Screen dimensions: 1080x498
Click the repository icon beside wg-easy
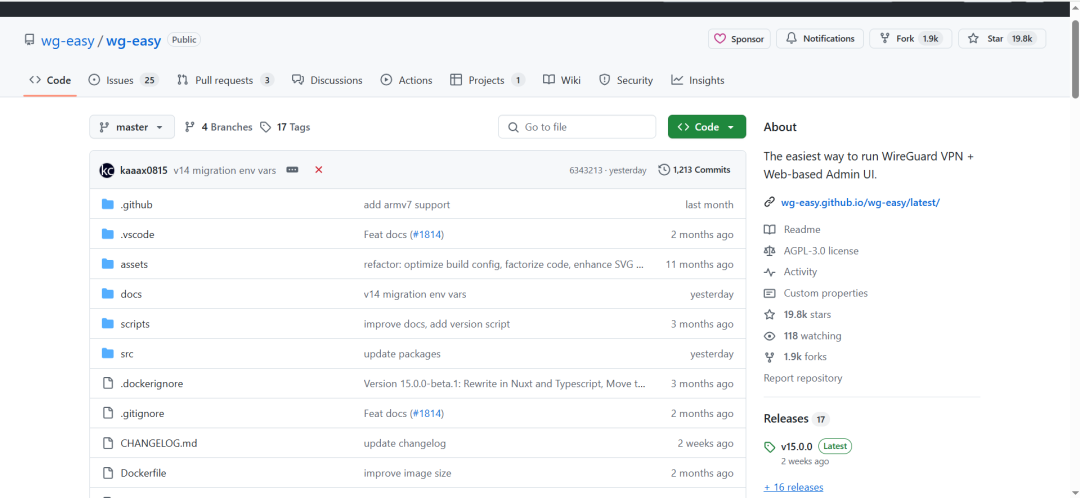pos(29,41)
